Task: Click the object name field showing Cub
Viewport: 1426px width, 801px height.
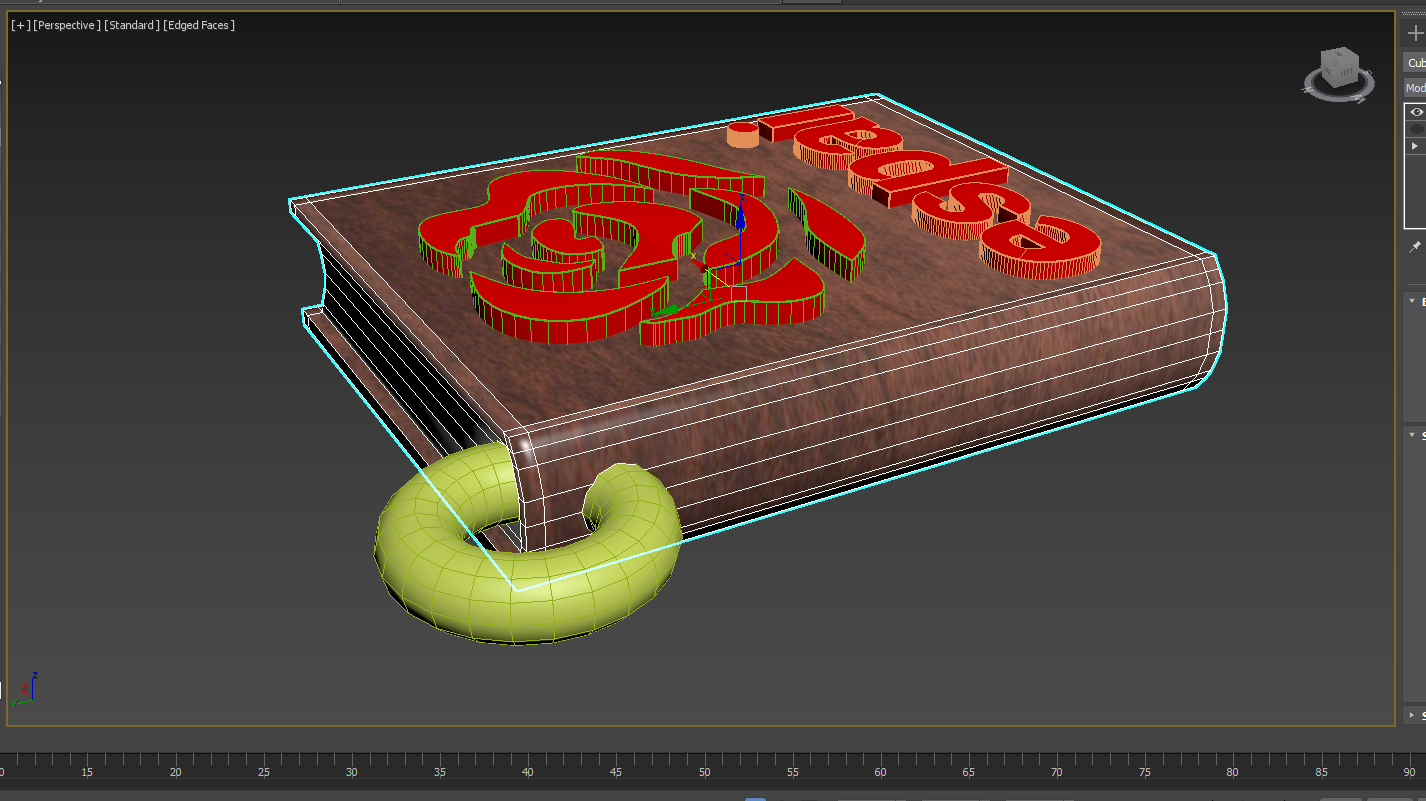Action: tap(1415, 63)
